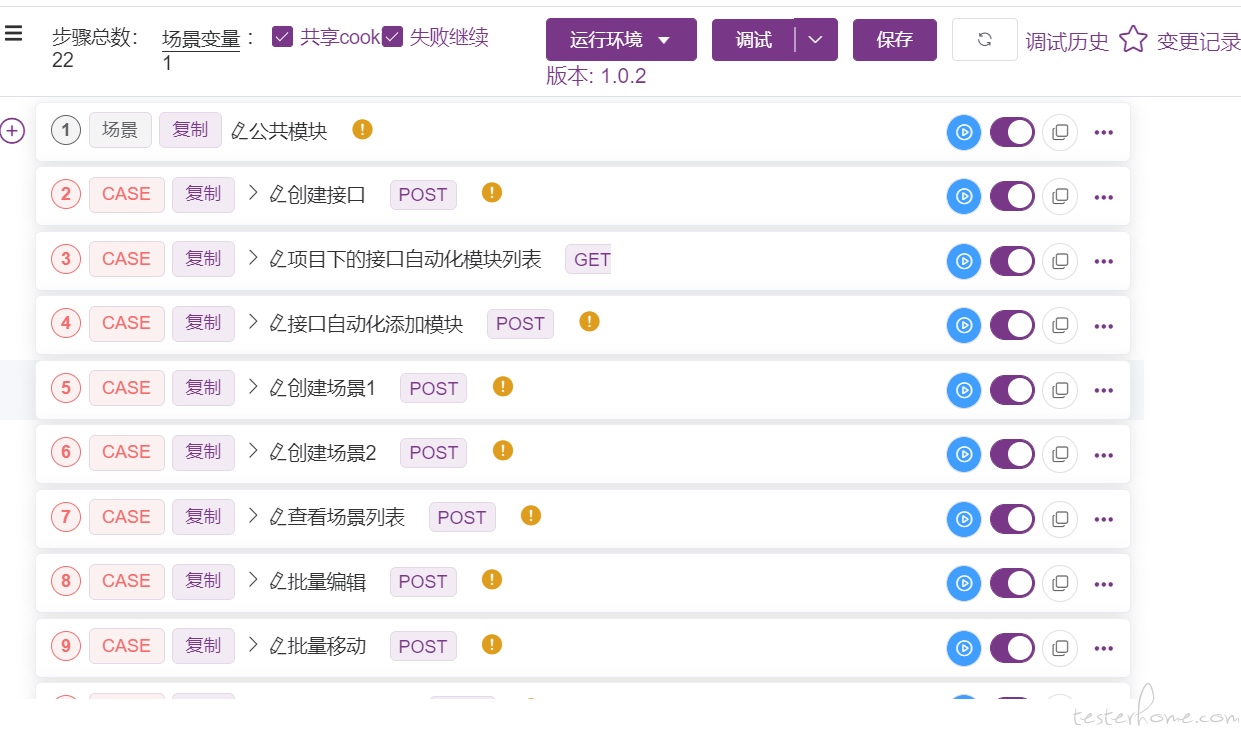Run the 创建场景2 step
Image resolution: width=1241 pixels, height=742 pixels.
[964, 454]
